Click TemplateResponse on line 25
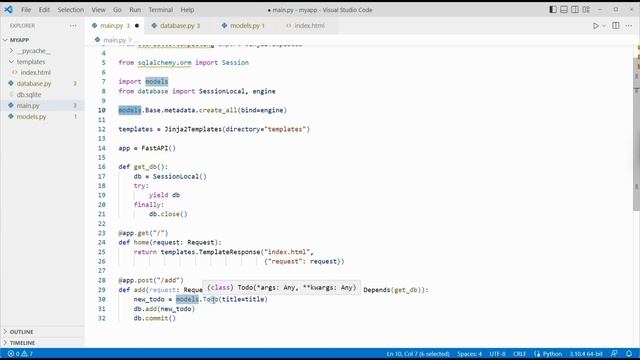Screen dimensions: 640x360 tap(229, 252)
